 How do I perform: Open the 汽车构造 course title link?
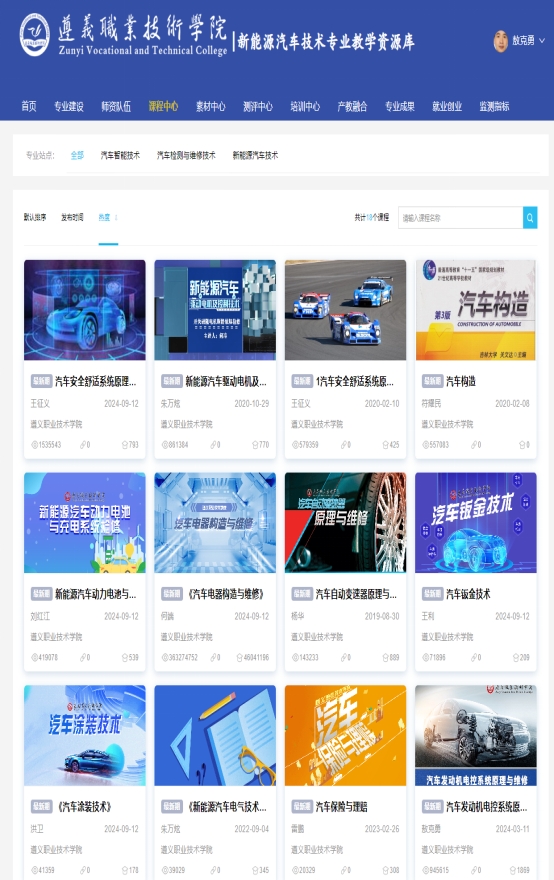coord(461,382)
